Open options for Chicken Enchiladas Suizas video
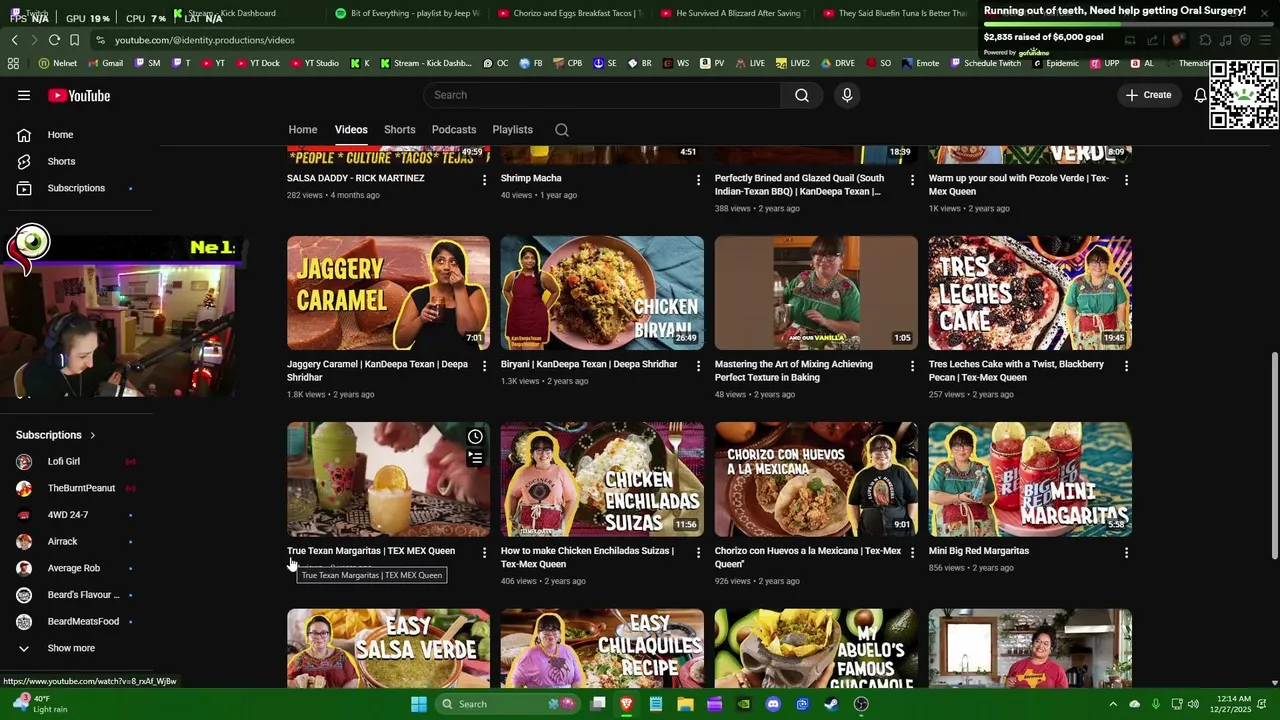 click(698, 552)
